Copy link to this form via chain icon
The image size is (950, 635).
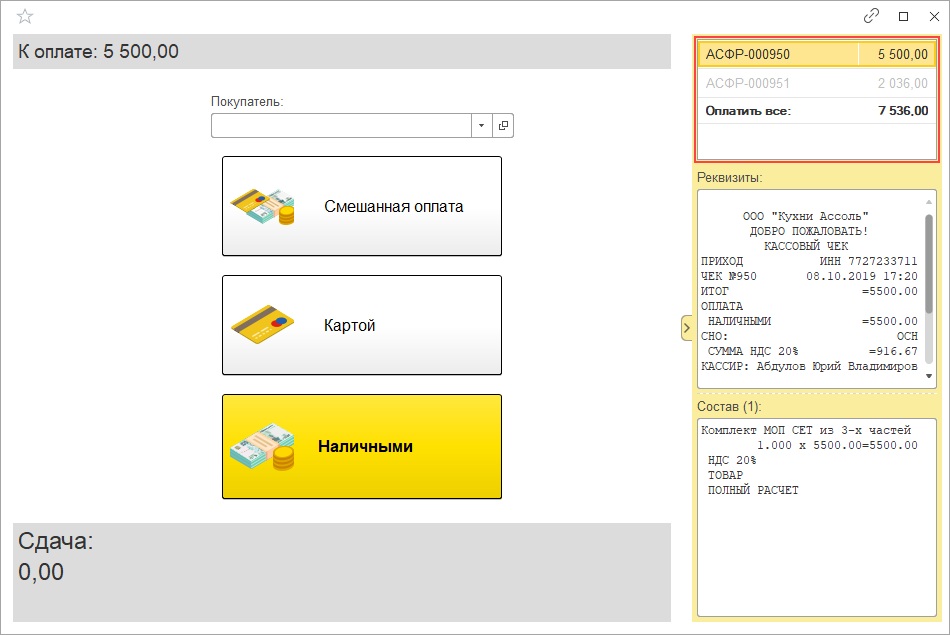tap(871, 16)
